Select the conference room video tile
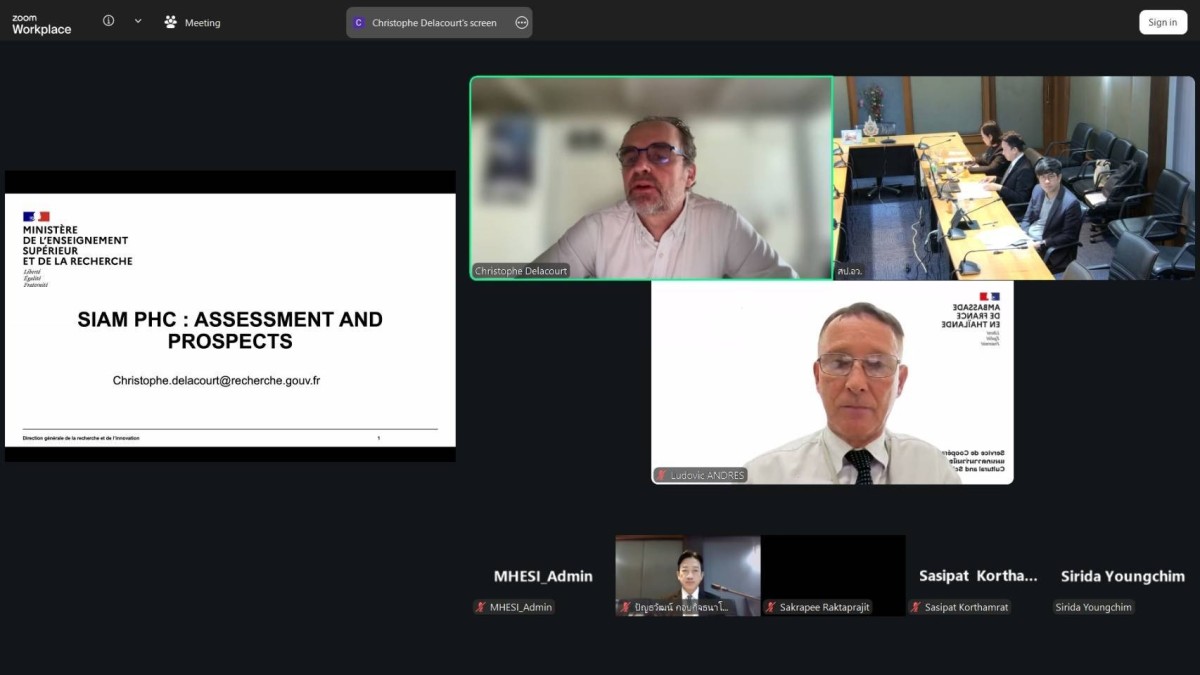Screen dimensions: 1200x675 (1014, 178)
